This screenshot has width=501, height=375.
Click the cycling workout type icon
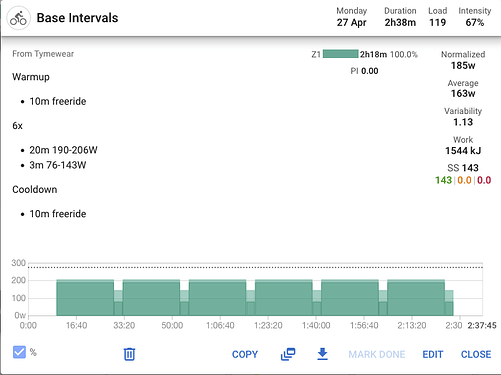pyautogui.click(x=18, y=18)
